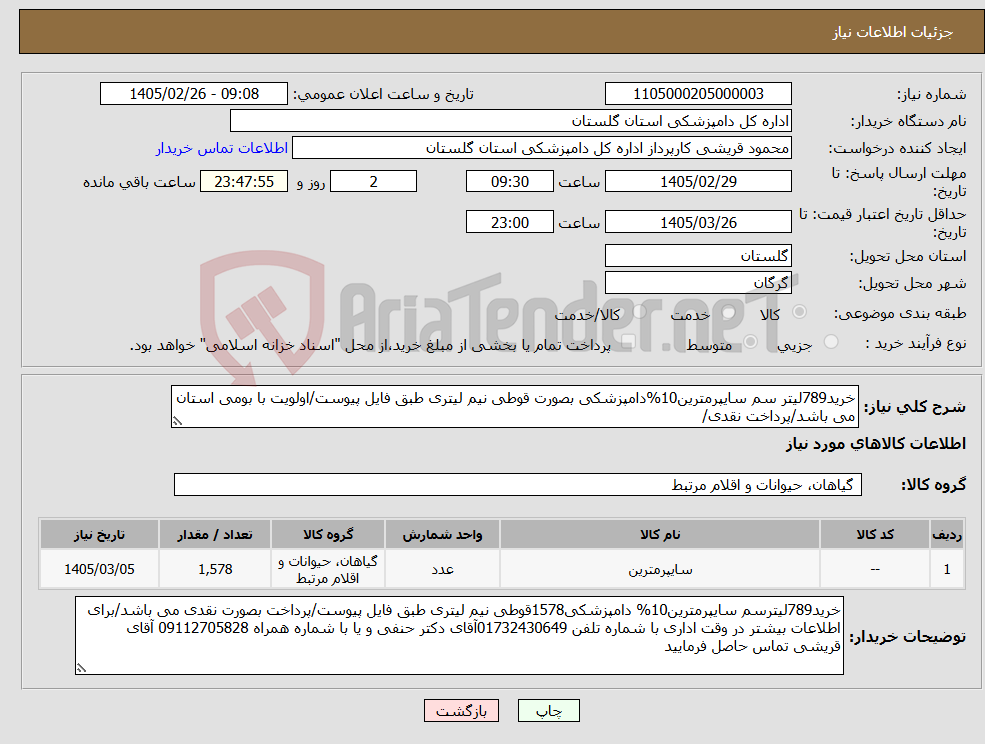The width and height of the screenshot is (985, 744).
Task: Click the delivery city field گرگان
Action: click(698, 283)
